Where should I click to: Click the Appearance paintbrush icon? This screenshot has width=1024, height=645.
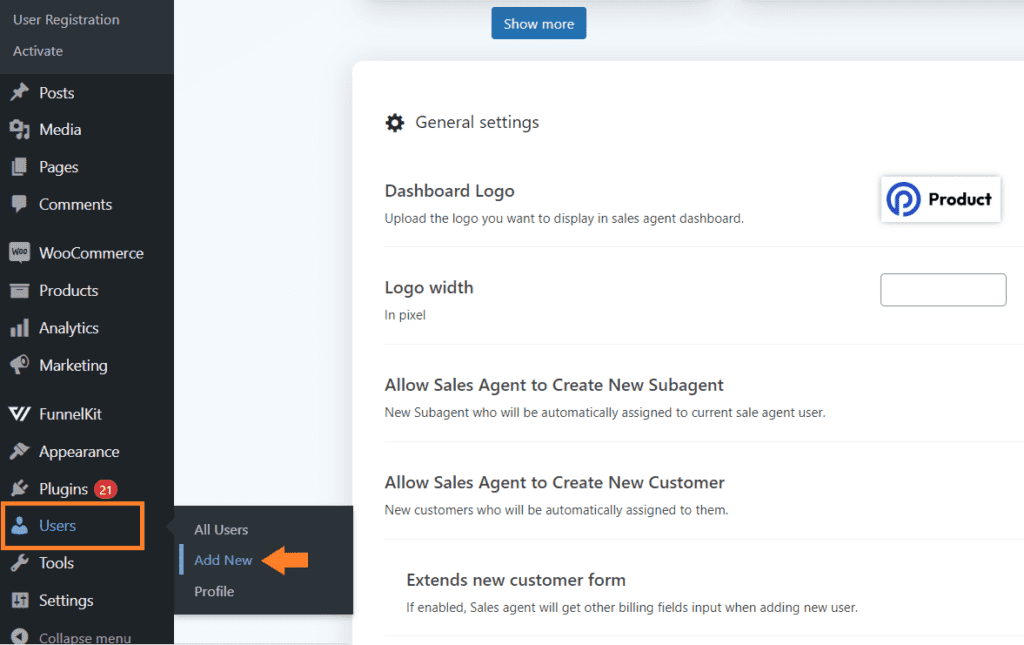(20, 451)
